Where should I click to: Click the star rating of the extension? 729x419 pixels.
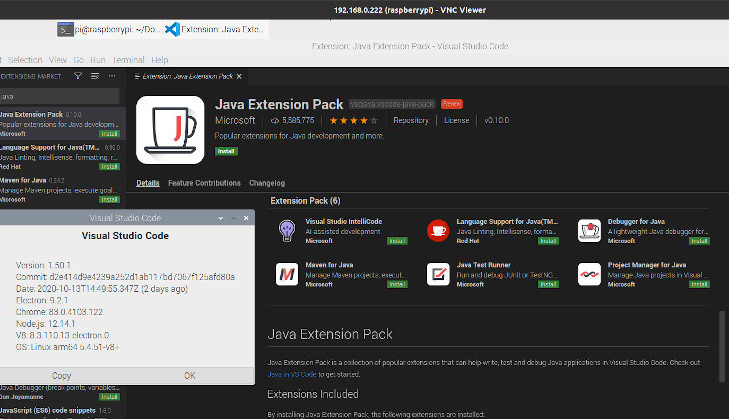(353, 120)
